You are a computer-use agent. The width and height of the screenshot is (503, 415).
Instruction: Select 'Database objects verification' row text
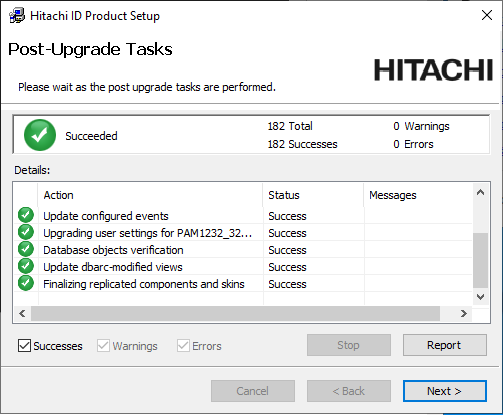coord(113,250)
